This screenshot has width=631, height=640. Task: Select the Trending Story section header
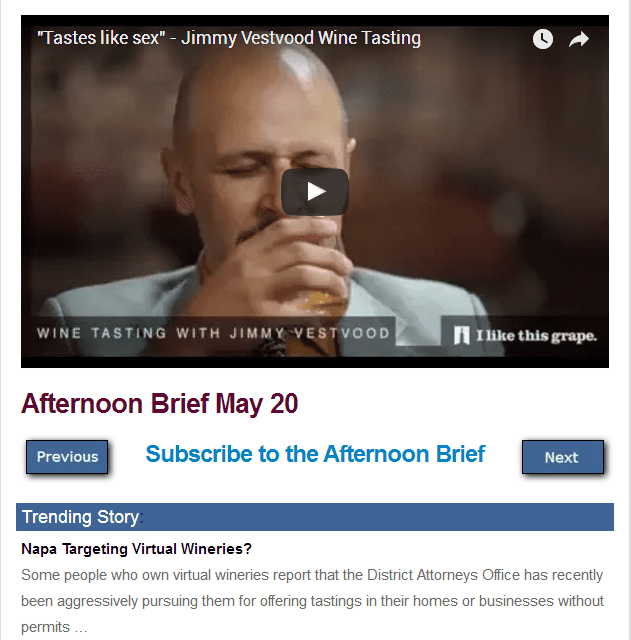point(315,517)
